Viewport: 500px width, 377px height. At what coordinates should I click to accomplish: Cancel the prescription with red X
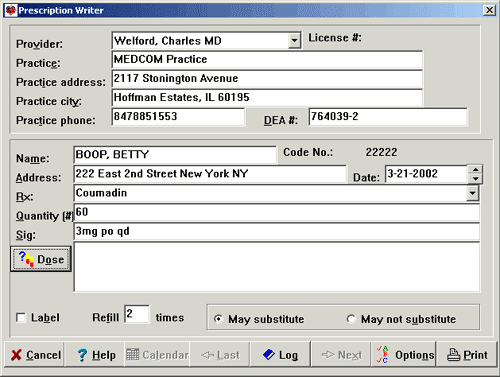coord(34,355)
